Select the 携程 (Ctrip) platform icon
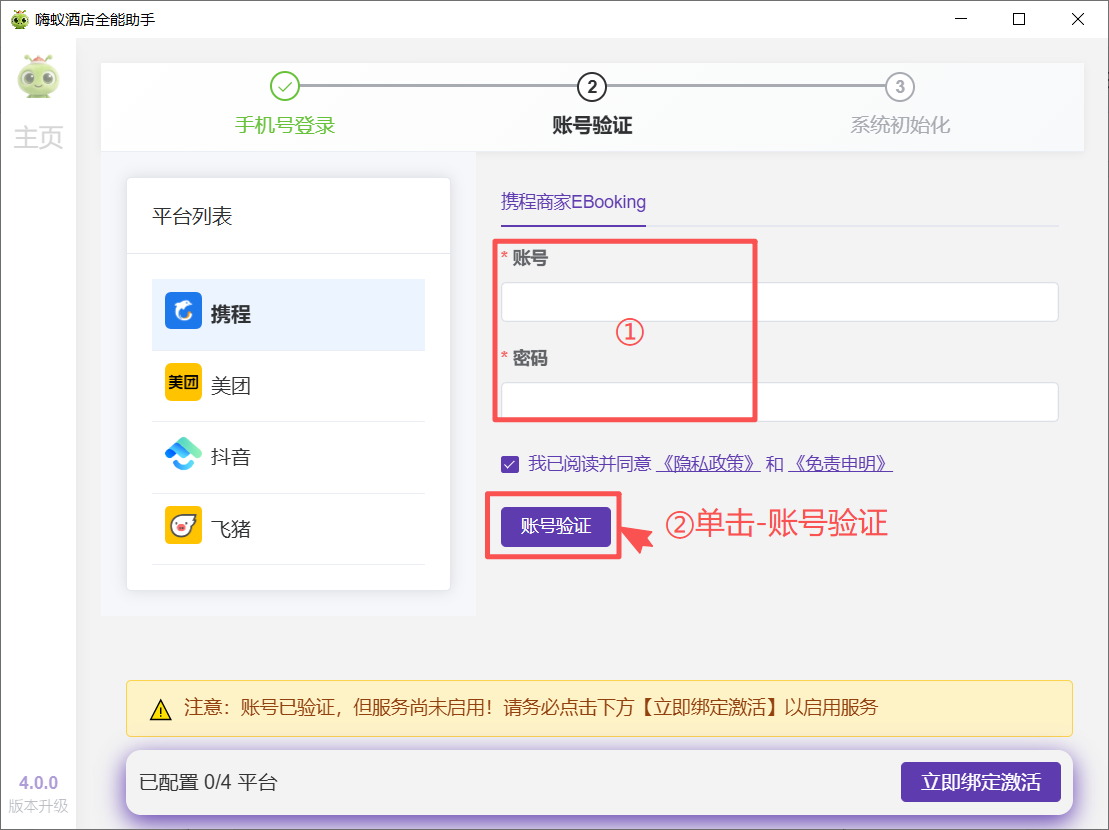 tap(182, 311)
